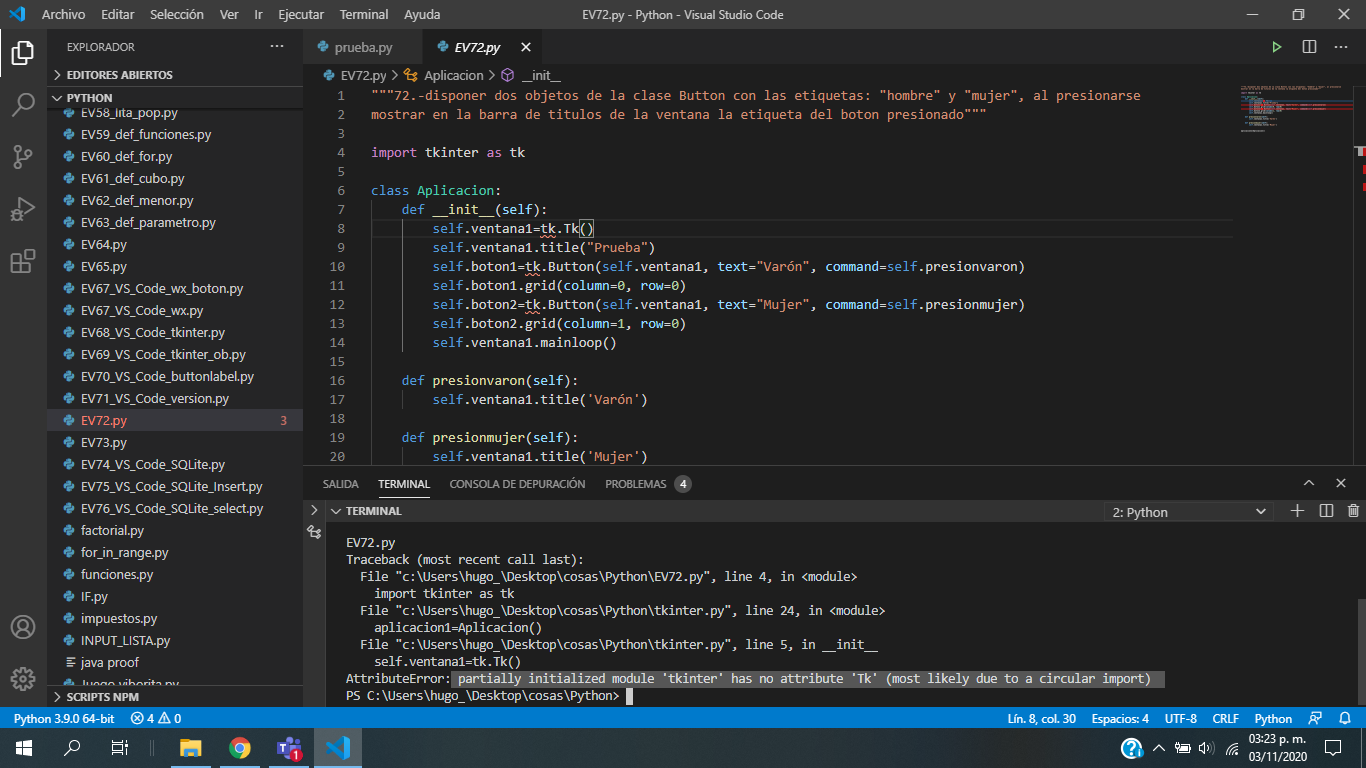The width and height of the screenshot is (1366, 768).
Task: Open Explorer views and more actions ellipsis
Action: (277, 47)
